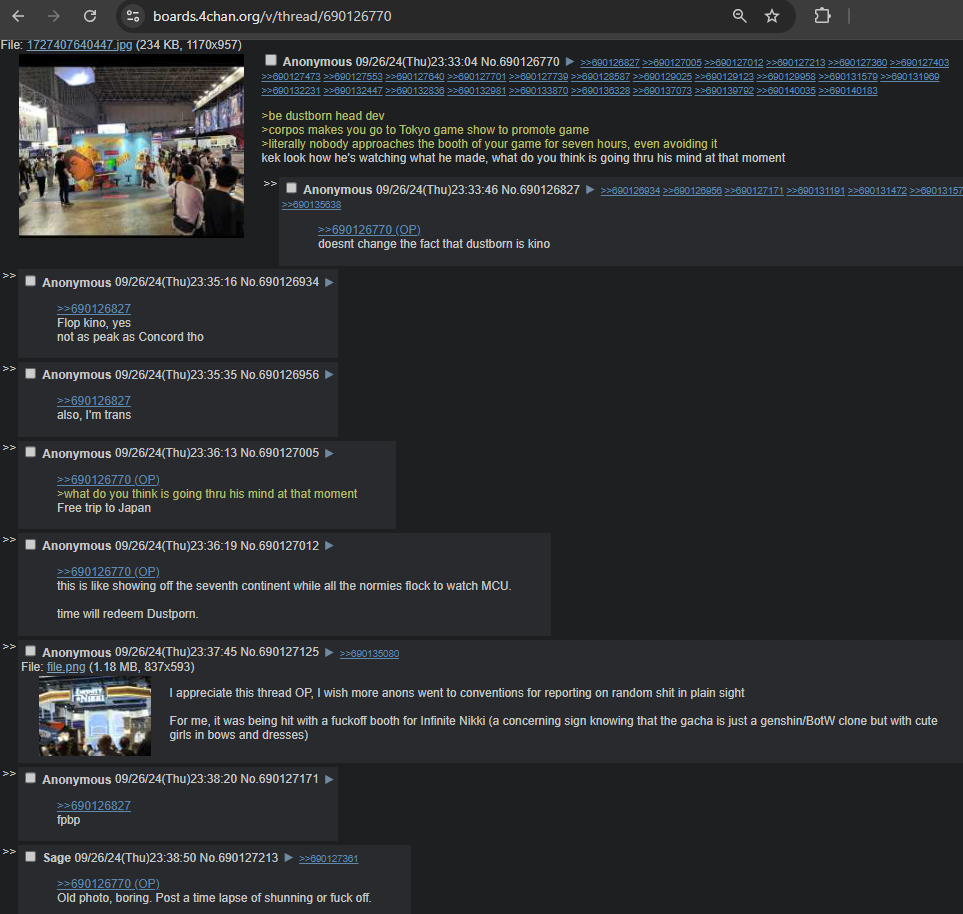Screen dimensions: 963x914
Task: Mark the checkbox of post No.690127005
Action: point(30,452)
